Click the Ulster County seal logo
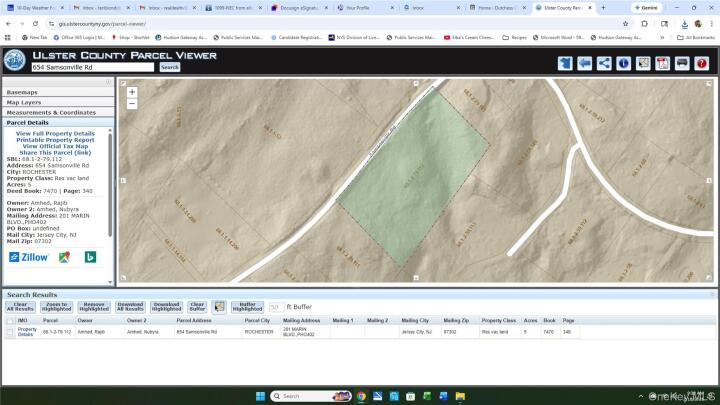Viewport: 720px width, 405px height. pos(15,60)
